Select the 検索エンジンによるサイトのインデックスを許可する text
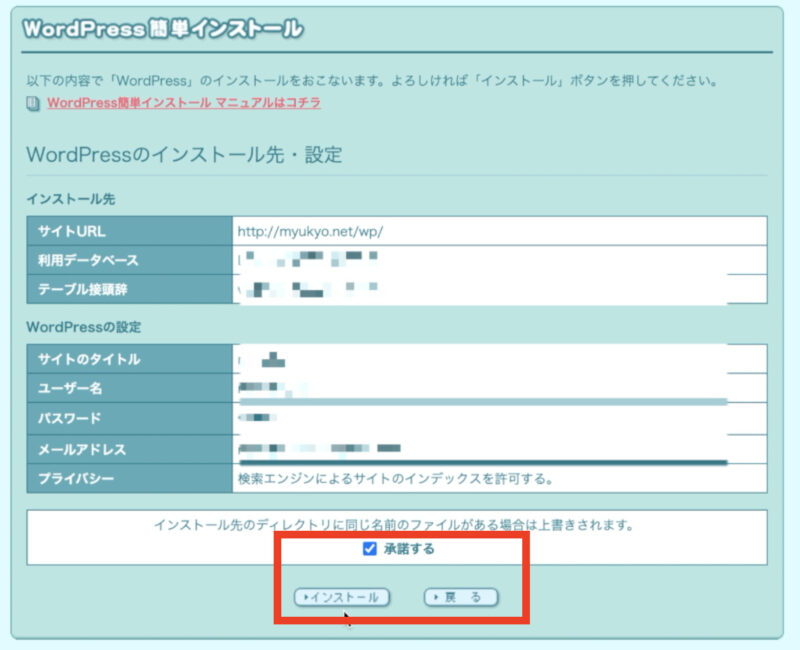This screenshot has height=650, width=800. click(x=395, y=479)
